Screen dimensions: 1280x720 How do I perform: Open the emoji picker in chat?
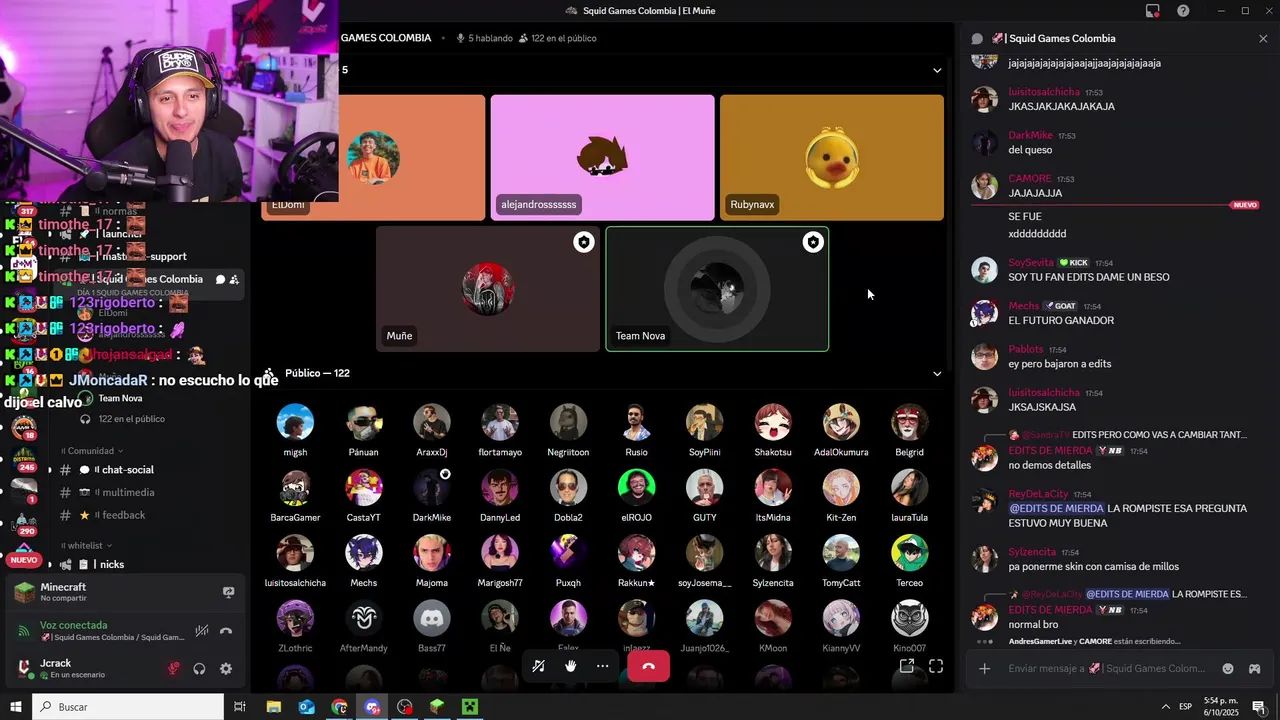coord(1228,668)
